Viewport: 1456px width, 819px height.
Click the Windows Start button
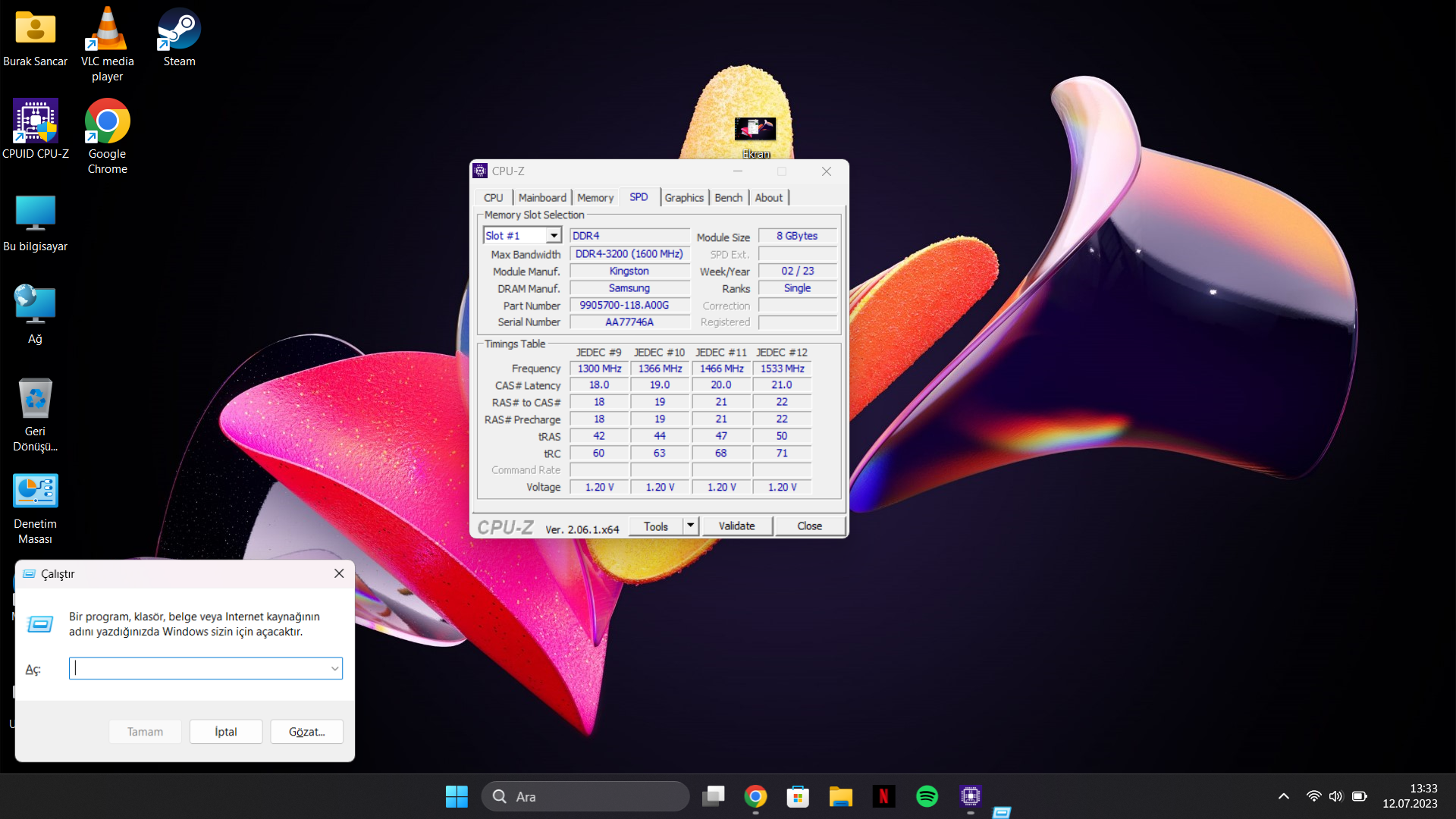coord(457,796)
